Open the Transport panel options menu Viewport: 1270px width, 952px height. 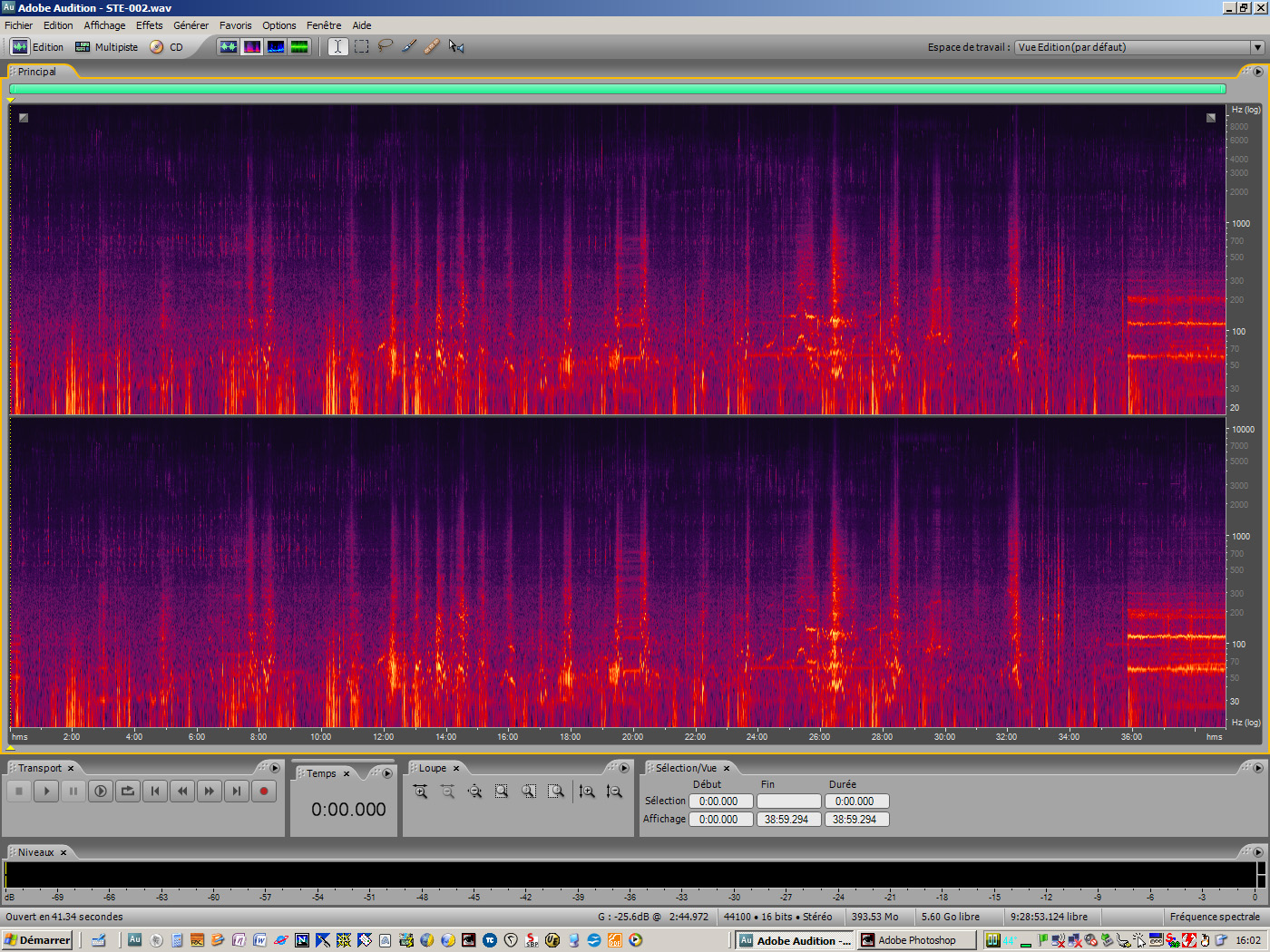(275, 768)
